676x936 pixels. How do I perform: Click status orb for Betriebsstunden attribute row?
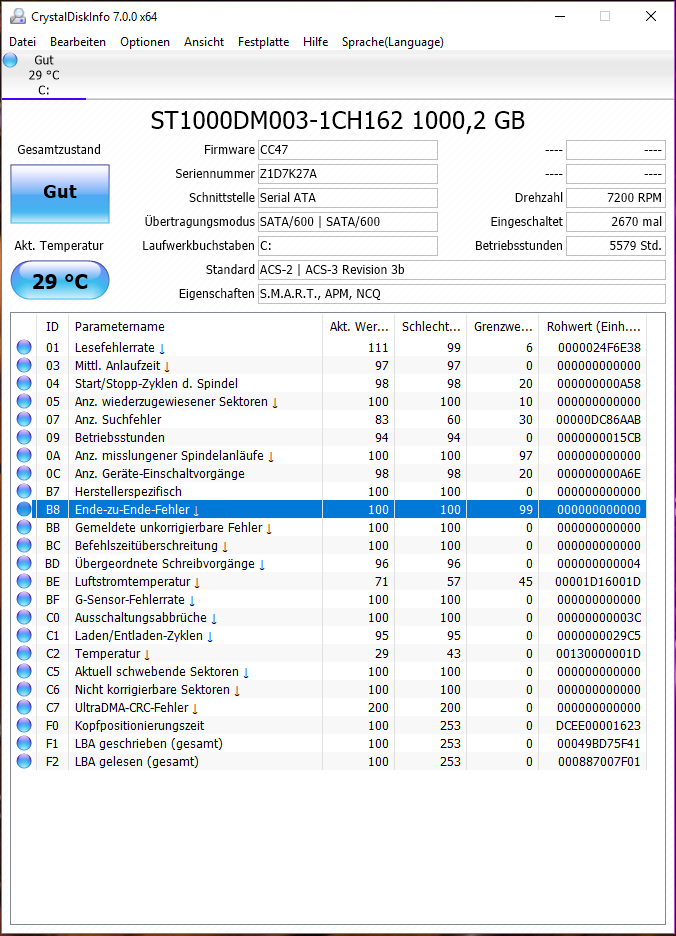point(23,438)
